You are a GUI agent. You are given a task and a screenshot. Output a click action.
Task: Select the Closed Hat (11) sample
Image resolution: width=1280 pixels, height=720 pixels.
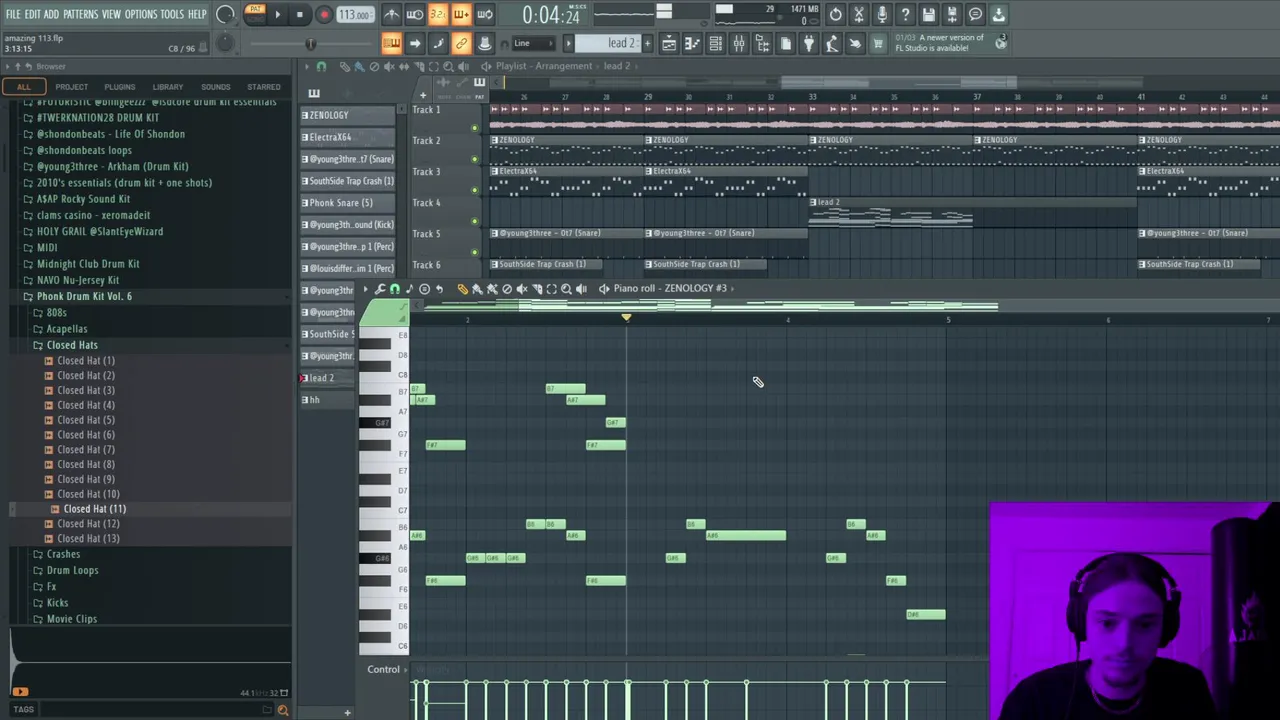(x=94, y=509)
